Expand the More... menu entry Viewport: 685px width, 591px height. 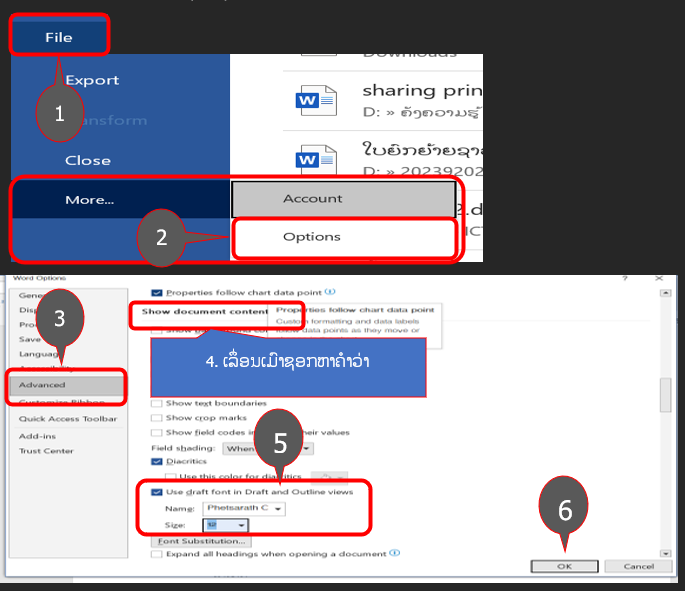click(89, 200)
